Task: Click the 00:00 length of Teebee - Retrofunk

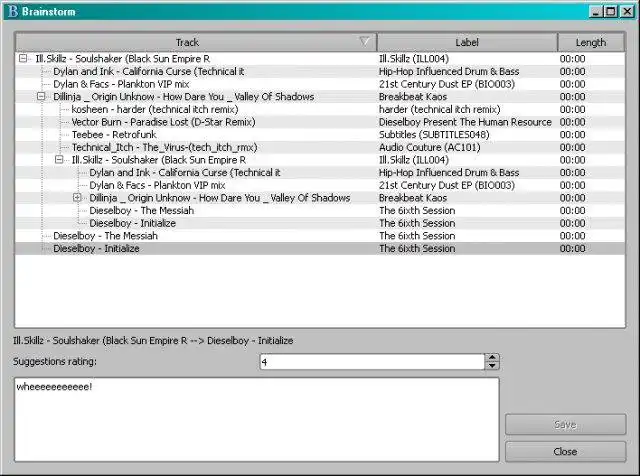Action: pyautogui.click(x=572, y=135)
